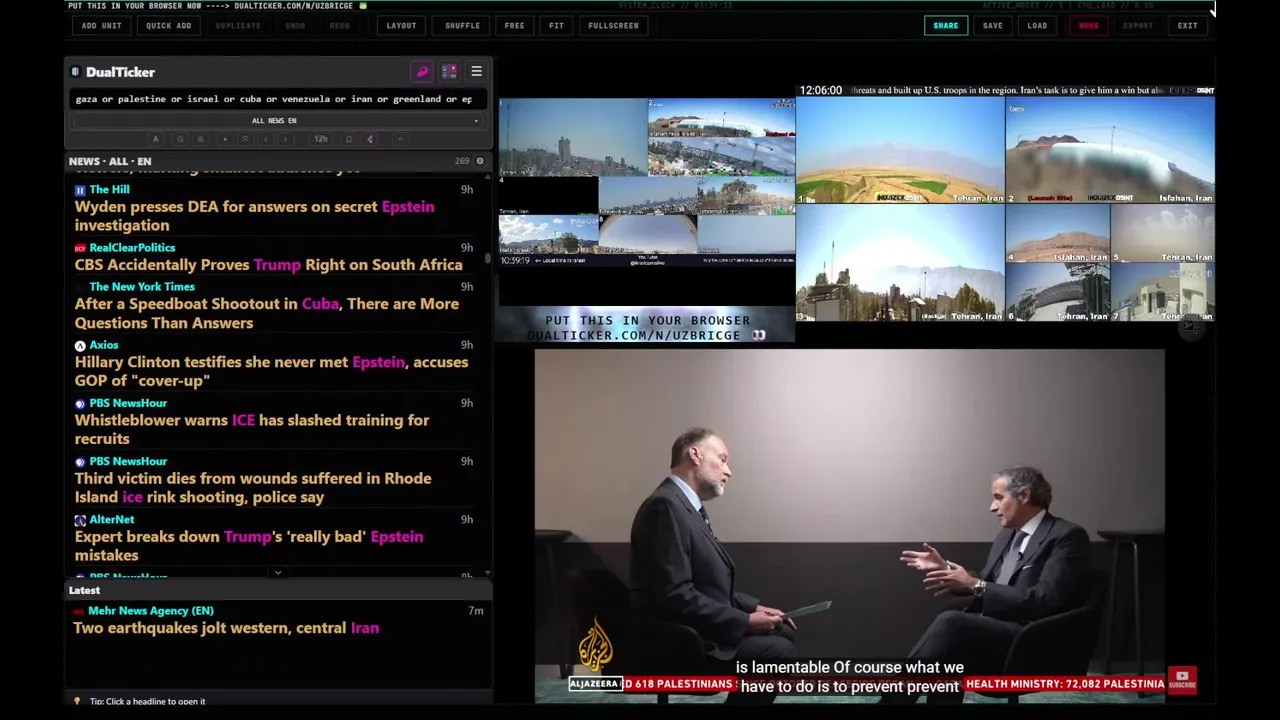Viewport: 1280px width, 720px height.
Task: Open Wyden presses DEA Epstein headline
Action: (x=254, y=216)
